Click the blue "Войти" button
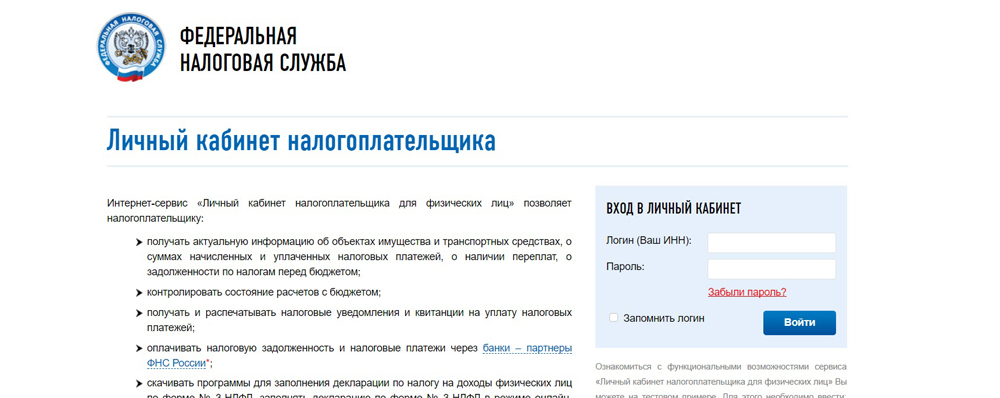 [x=799, y=323]
